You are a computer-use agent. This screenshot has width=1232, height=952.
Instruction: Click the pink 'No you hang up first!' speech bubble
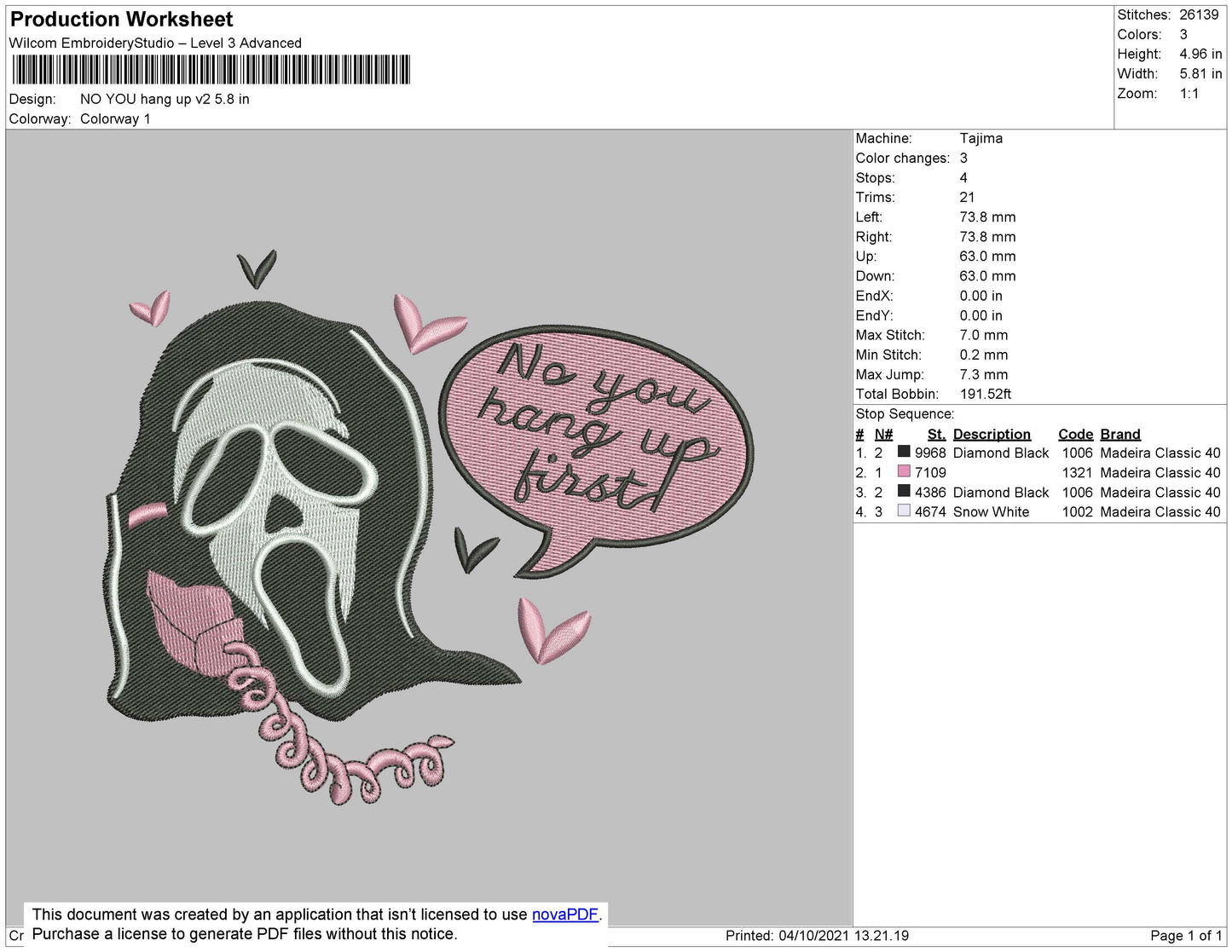click(x=597, y=452)
